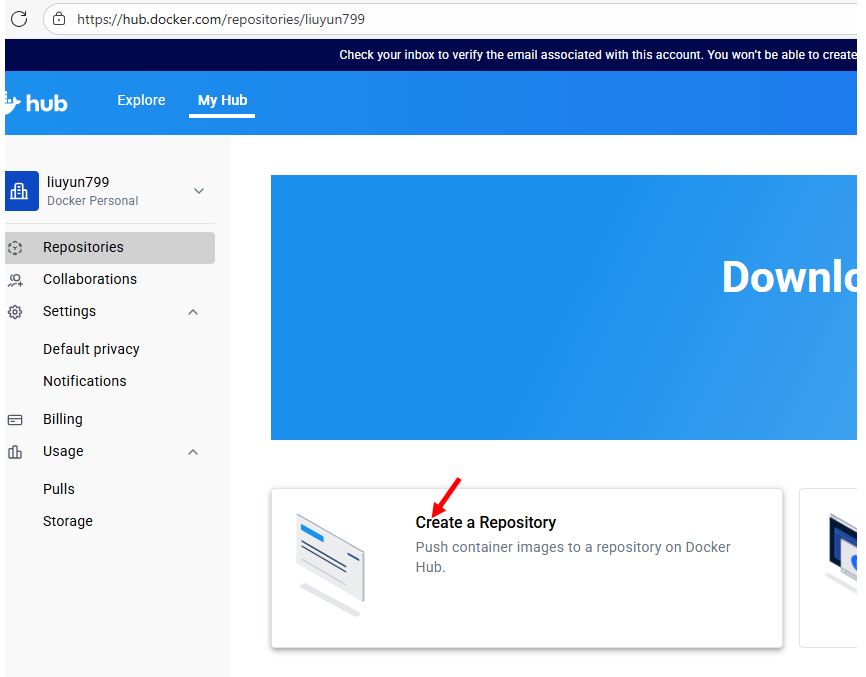This screenshot has height=677, width=866.
Task: Click the Settings label in sidebar
Action: [x=70, y=311]
